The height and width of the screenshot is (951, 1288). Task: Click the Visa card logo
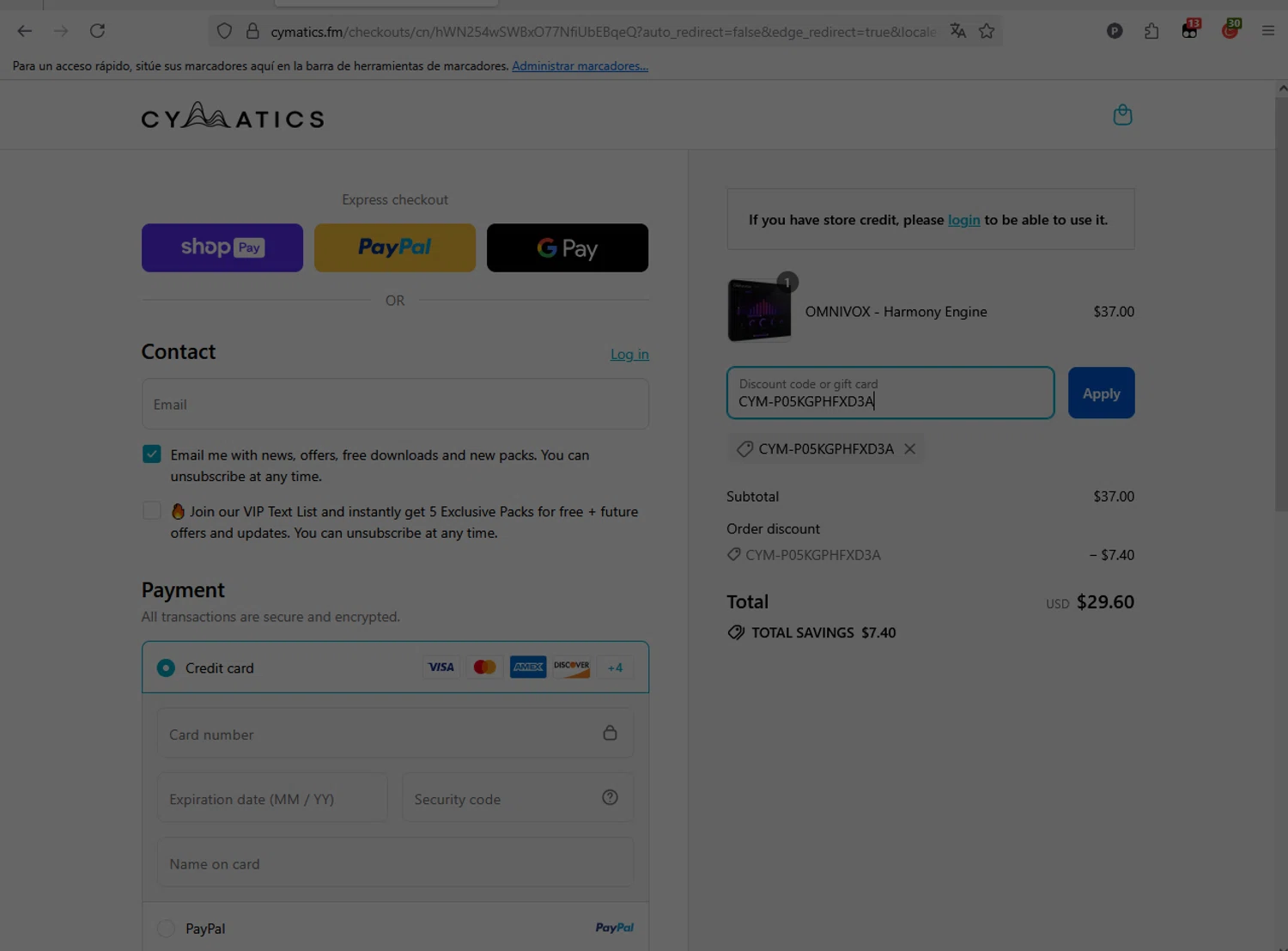pyautogui.click(x=441, y=668)
